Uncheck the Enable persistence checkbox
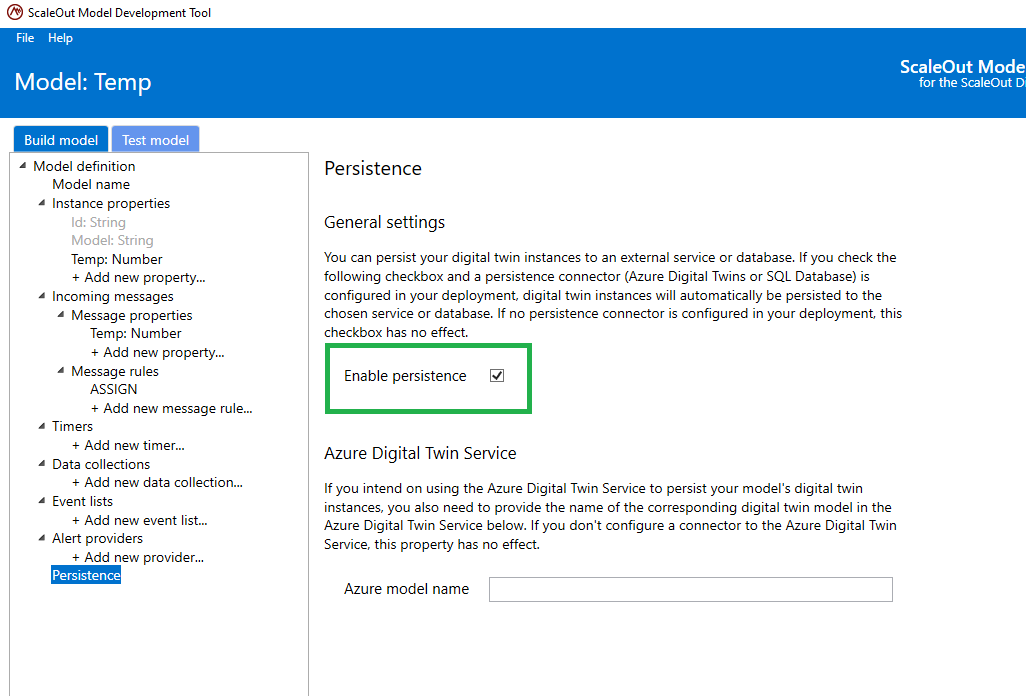The height and width of the screenshot is (696, 1026). pyautogui.click(x=497, y=375)
